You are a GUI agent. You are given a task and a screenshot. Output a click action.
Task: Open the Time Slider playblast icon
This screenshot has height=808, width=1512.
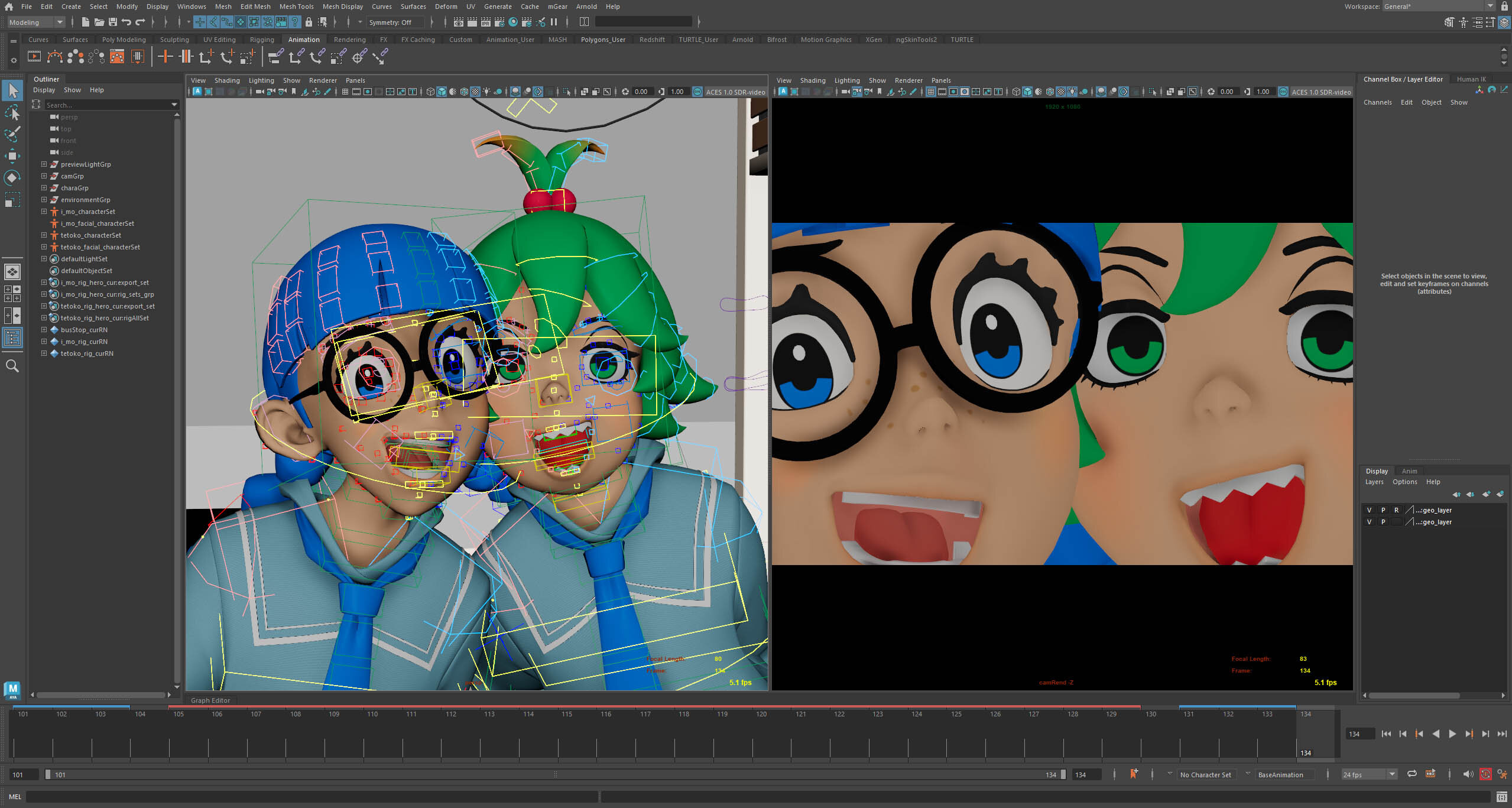[x=1430, y=774]
